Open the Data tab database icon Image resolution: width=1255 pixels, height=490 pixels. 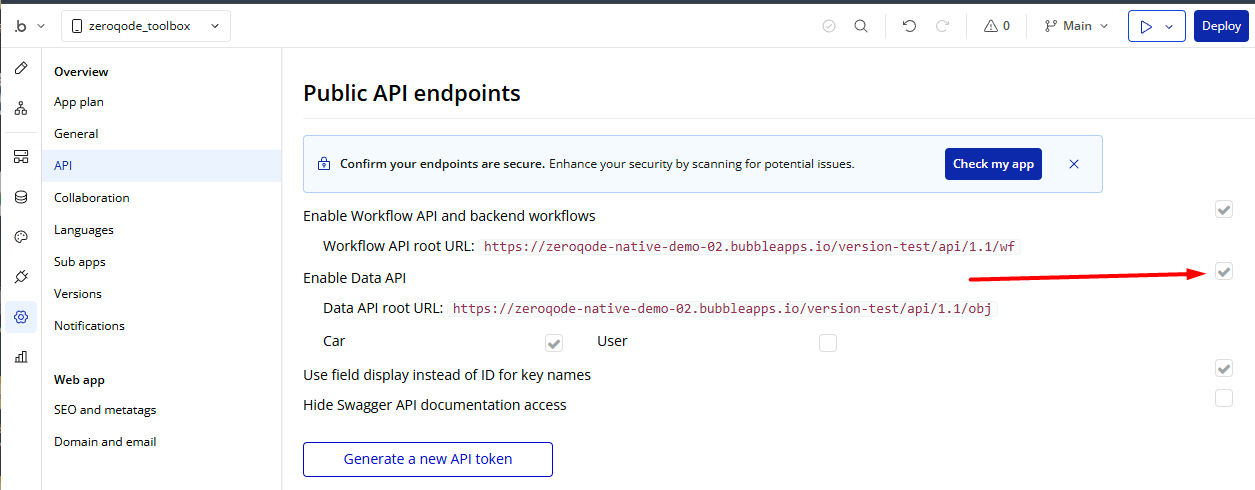(21, 197)
